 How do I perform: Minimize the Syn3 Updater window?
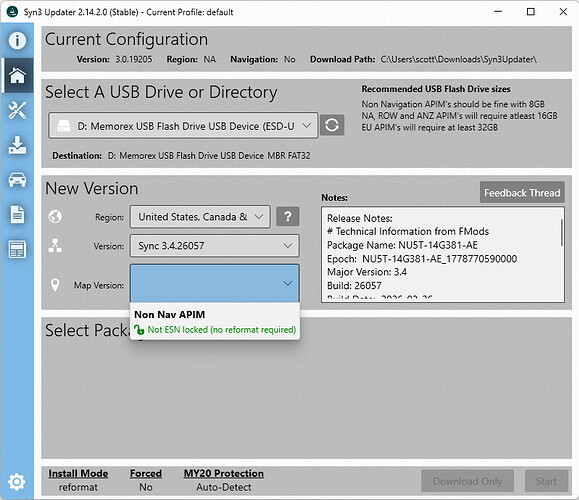coord(498,12)
